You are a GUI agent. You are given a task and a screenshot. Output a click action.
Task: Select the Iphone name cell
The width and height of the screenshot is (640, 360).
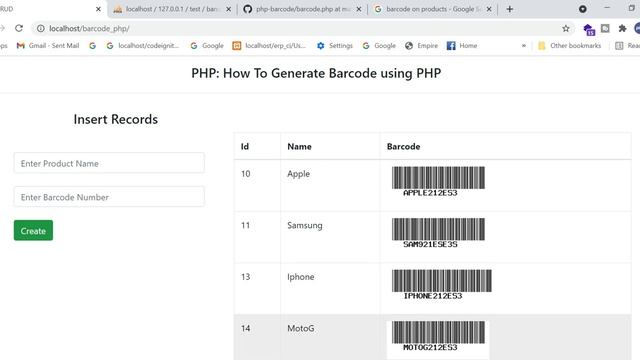(330, 289)
